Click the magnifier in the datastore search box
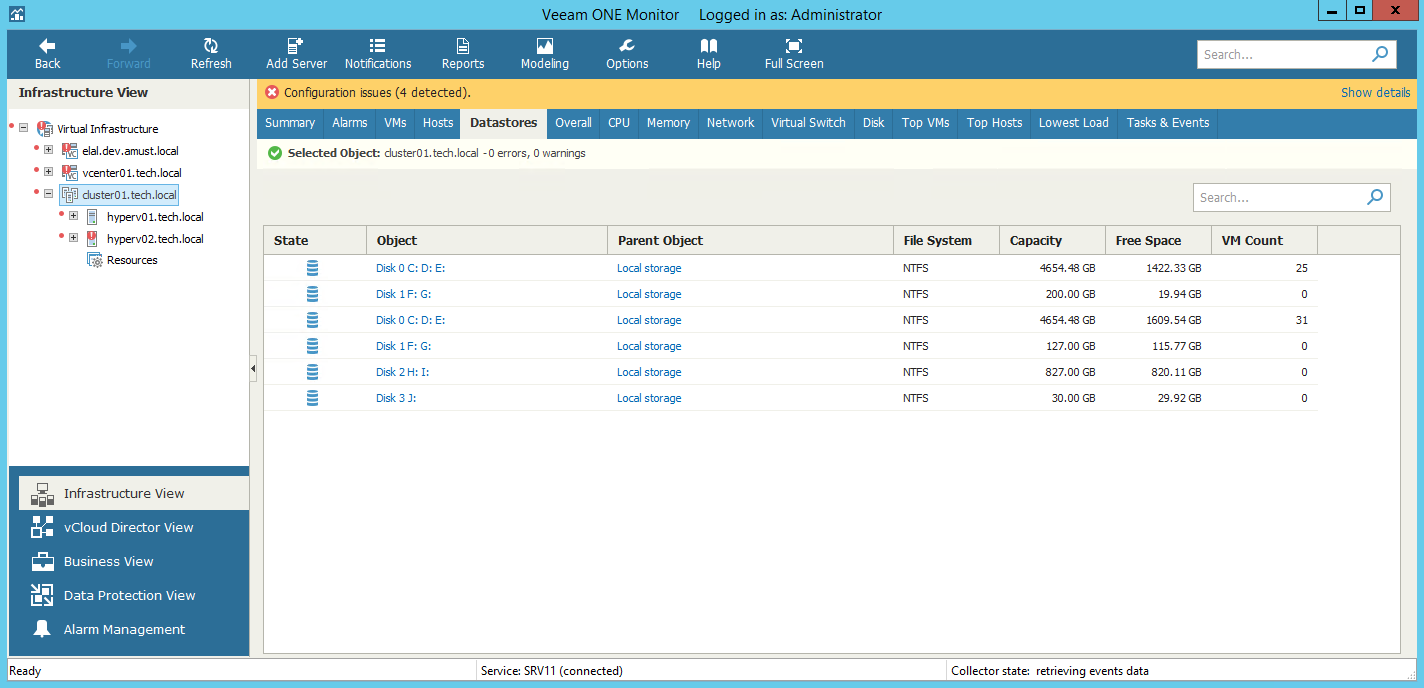Screen dimensions: 1424x688 click(1377, 197)
